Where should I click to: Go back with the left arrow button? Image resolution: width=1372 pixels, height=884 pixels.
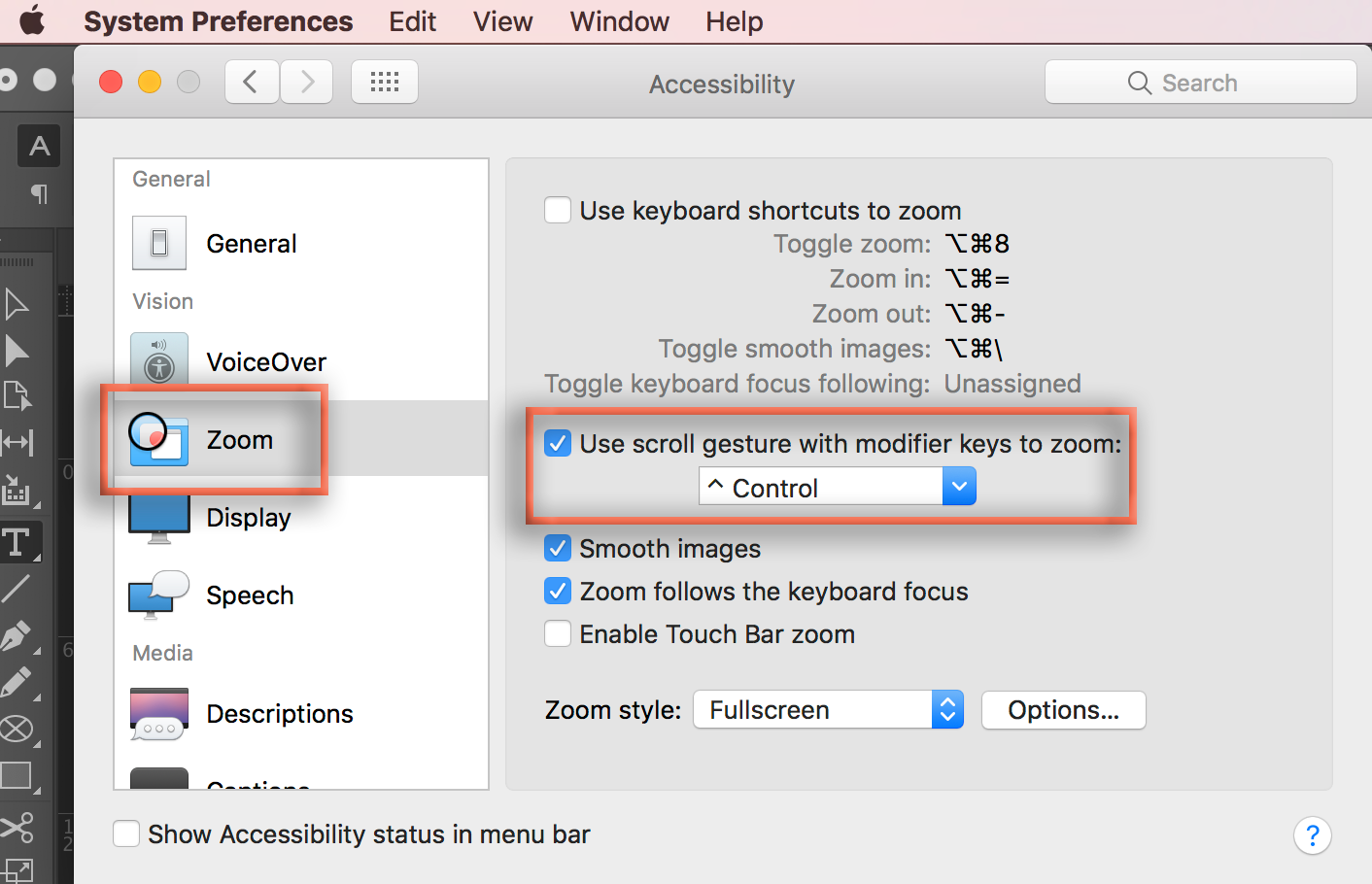tap(252, 83)
